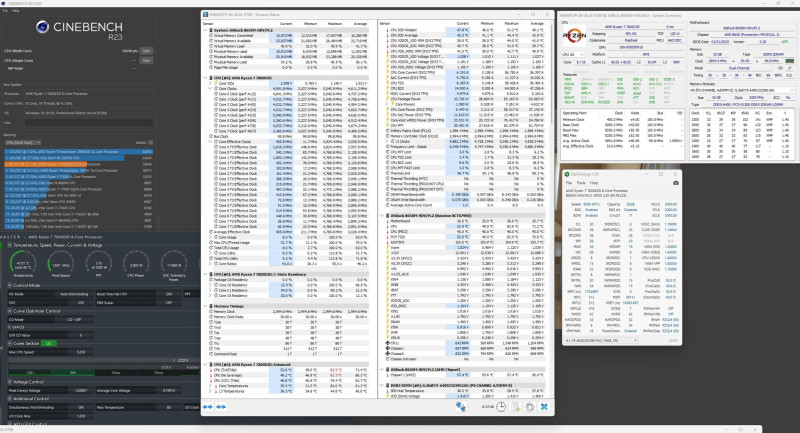Collapse ASRock Nuvoton sensor group
Viewport: 800px width, 433px height.
[x=382, y=216]
